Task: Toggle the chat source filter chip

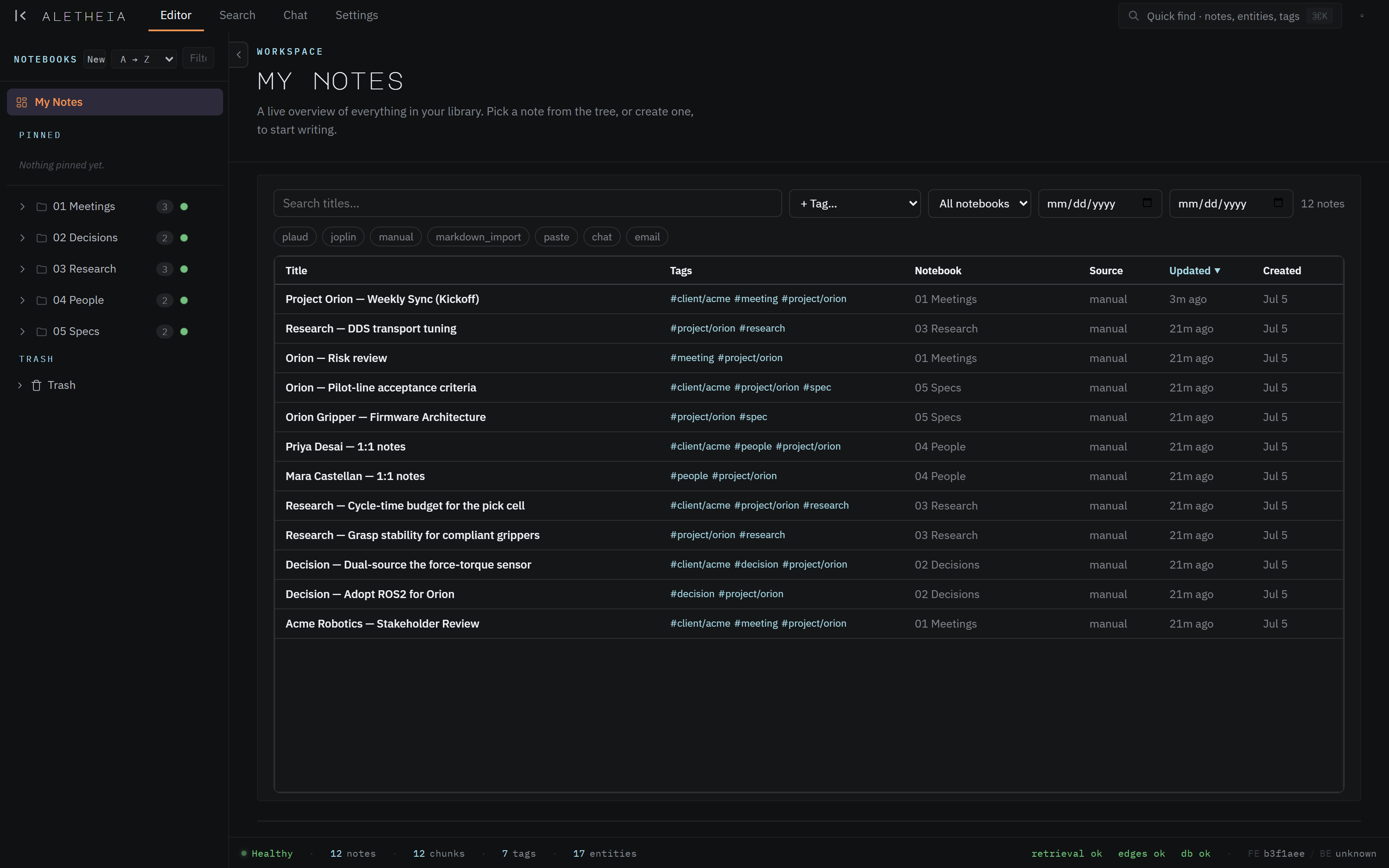Action: coord(602,237)
